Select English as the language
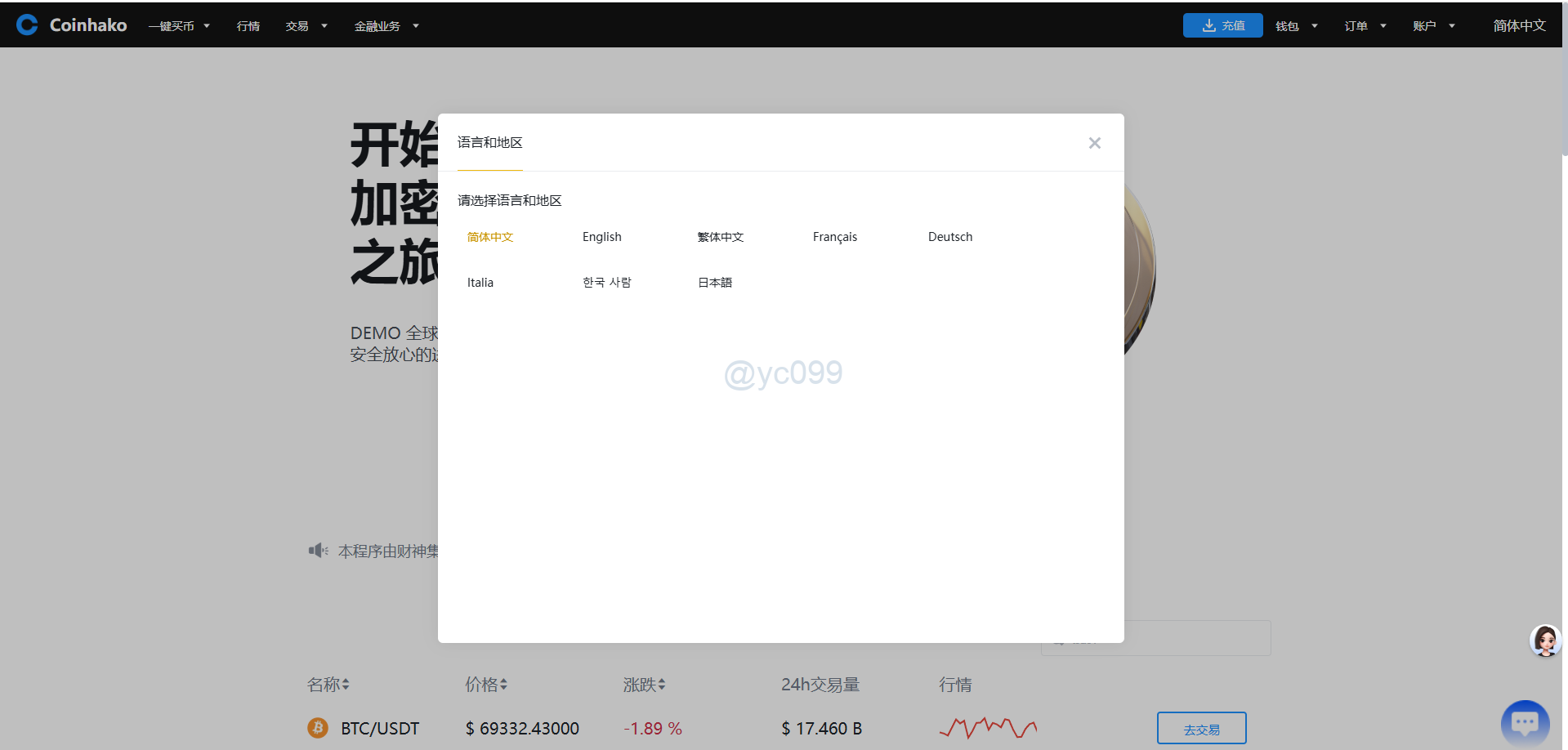 click(x=601, y=237)
